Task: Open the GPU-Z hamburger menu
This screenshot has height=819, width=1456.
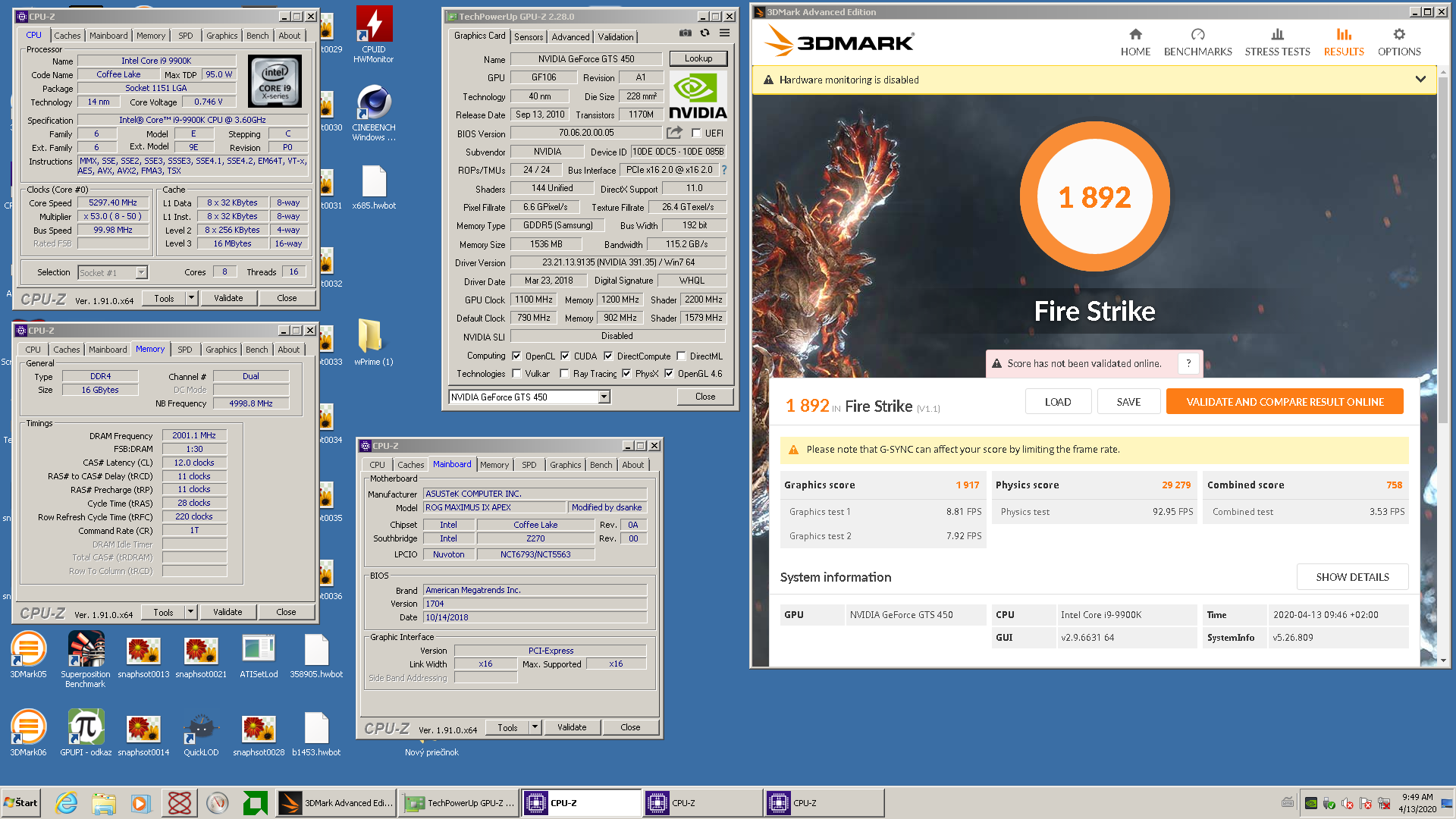Action: 724,33
